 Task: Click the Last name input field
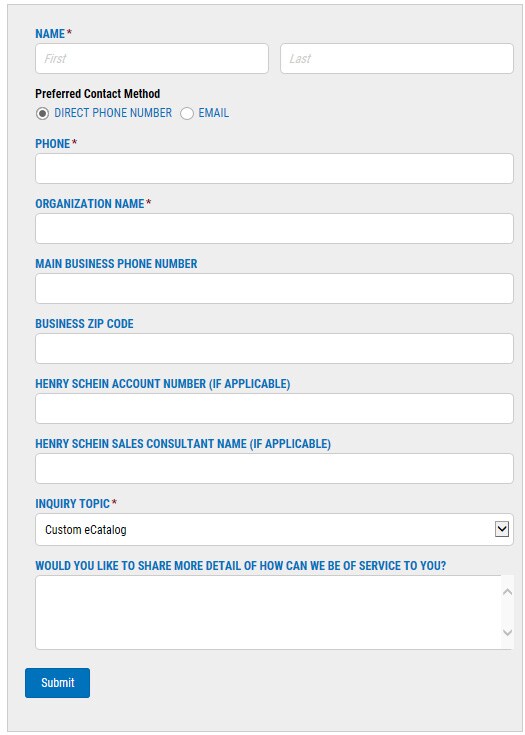(397, 59)
